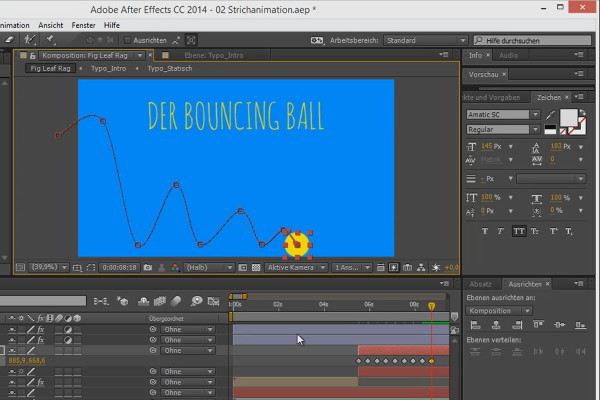Open the 1 Ans... view layout dropdown

351,268
